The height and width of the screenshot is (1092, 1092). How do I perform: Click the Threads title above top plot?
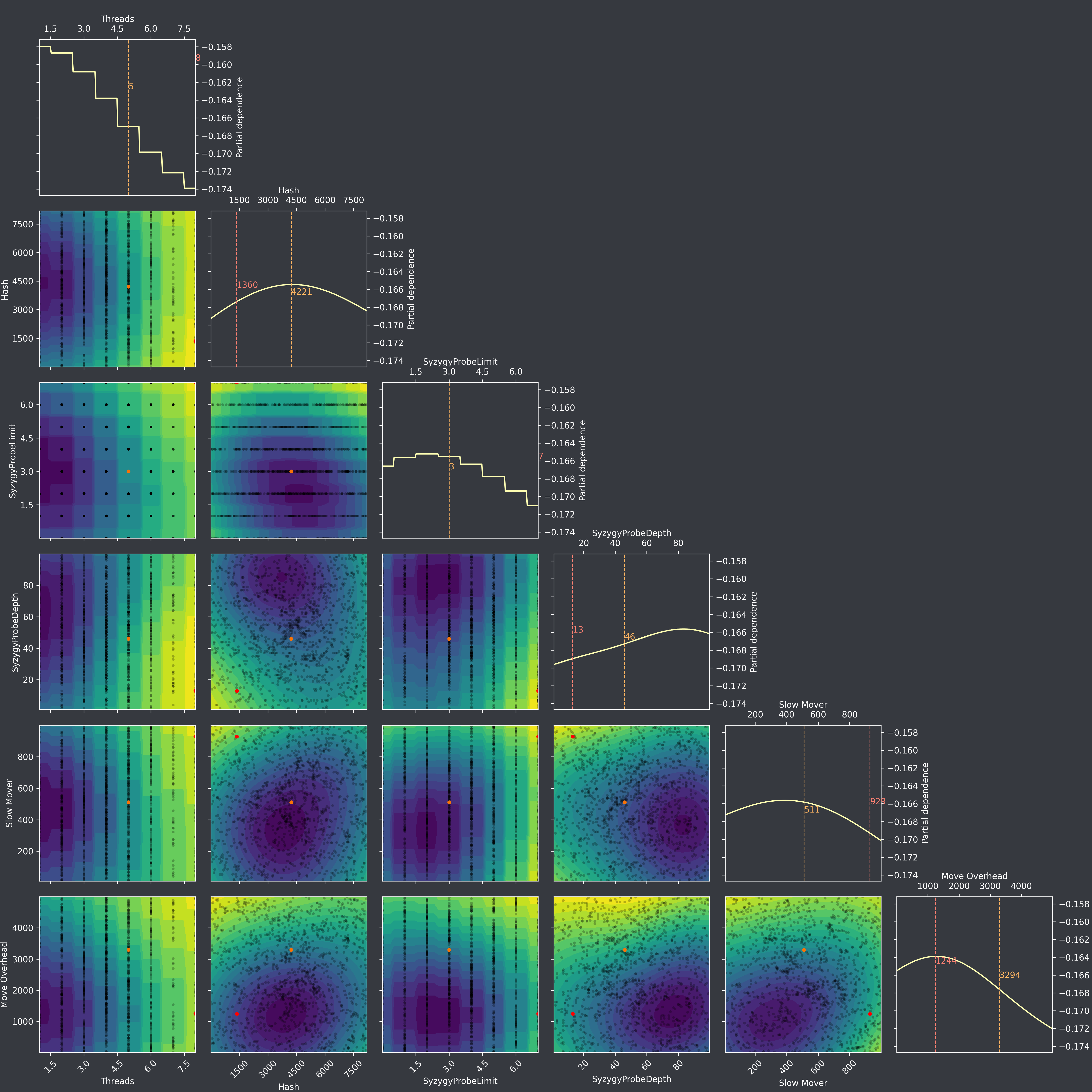pyautogui.click(x=117, y=19)
